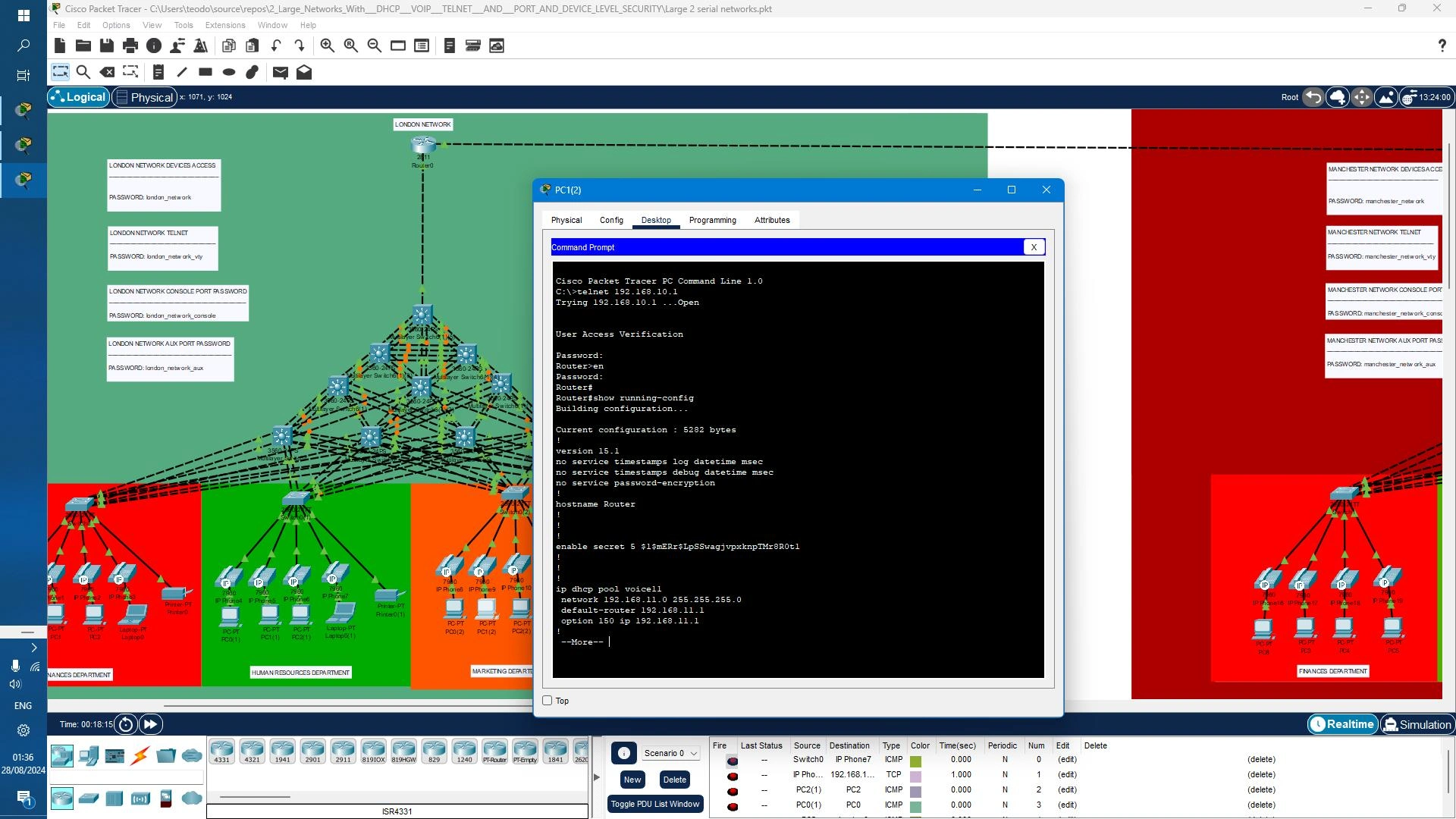1456x819 pixels.
Task: Click Power Cycle Devices button
Action: [126, 724]
